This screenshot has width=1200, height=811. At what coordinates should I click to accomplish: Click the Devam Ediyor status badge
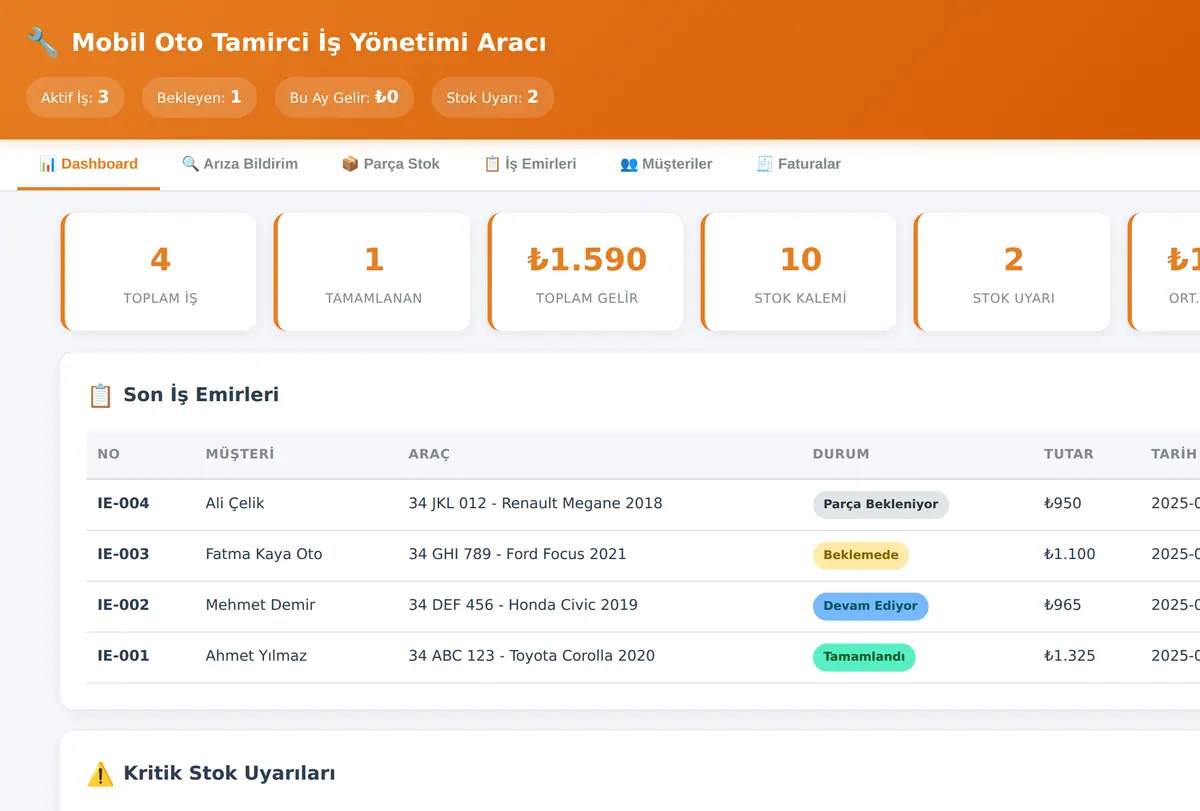[871, 606]
